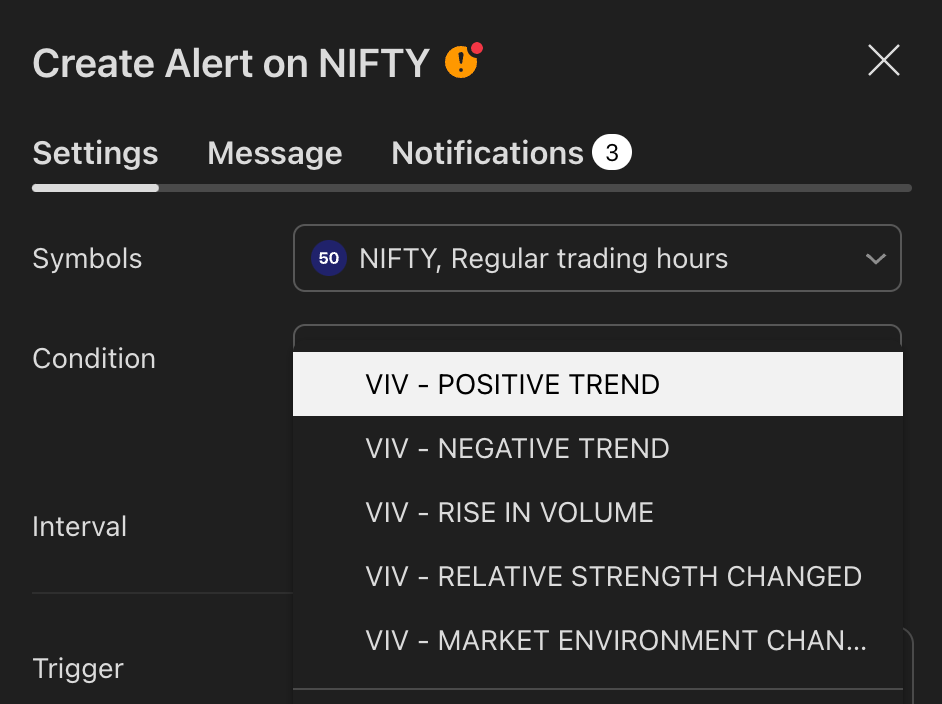Open the Message tab
942x704 pixels.
[274, 153]
